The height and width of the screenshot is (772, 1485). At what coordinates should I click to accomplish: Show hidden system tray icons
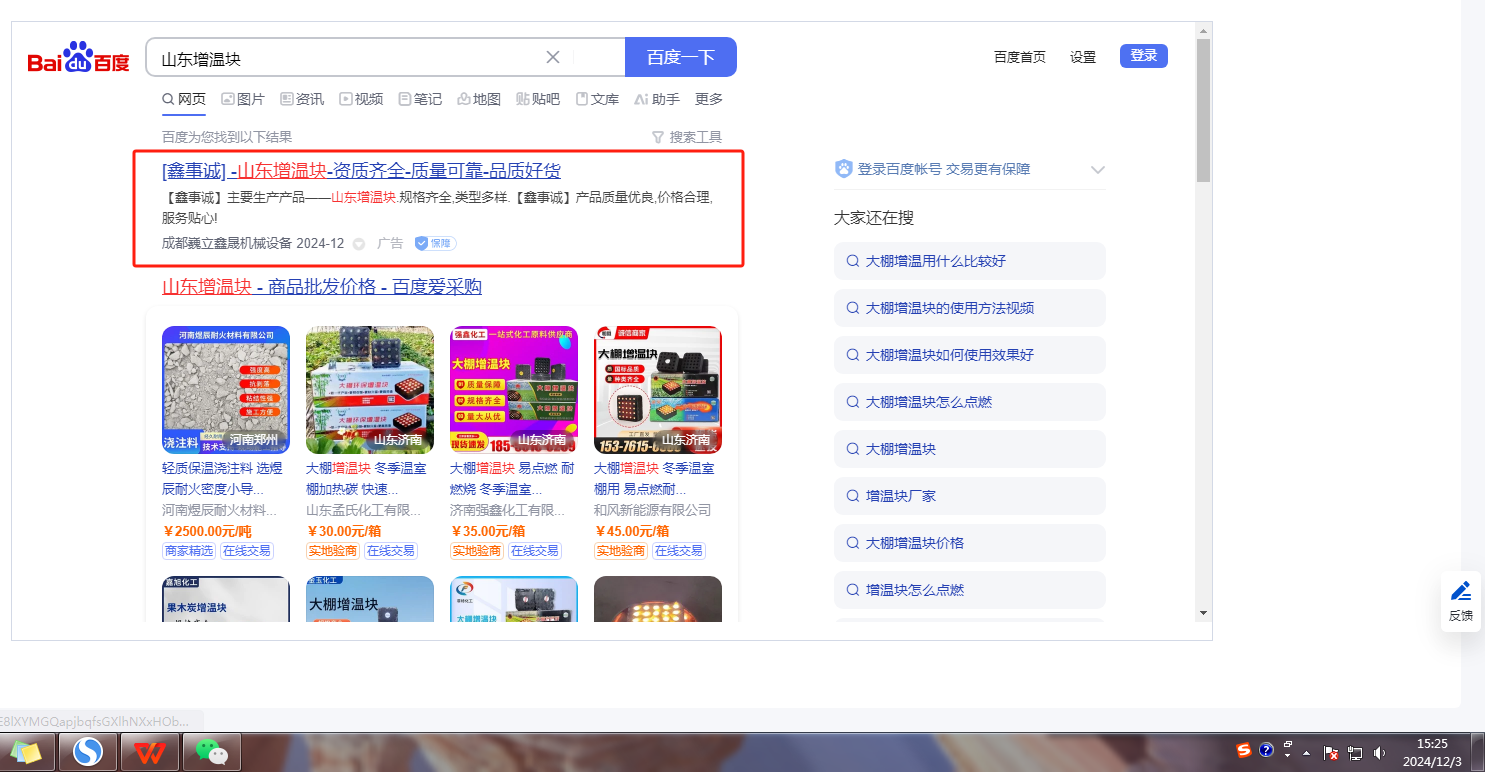tap(1306, 753)
